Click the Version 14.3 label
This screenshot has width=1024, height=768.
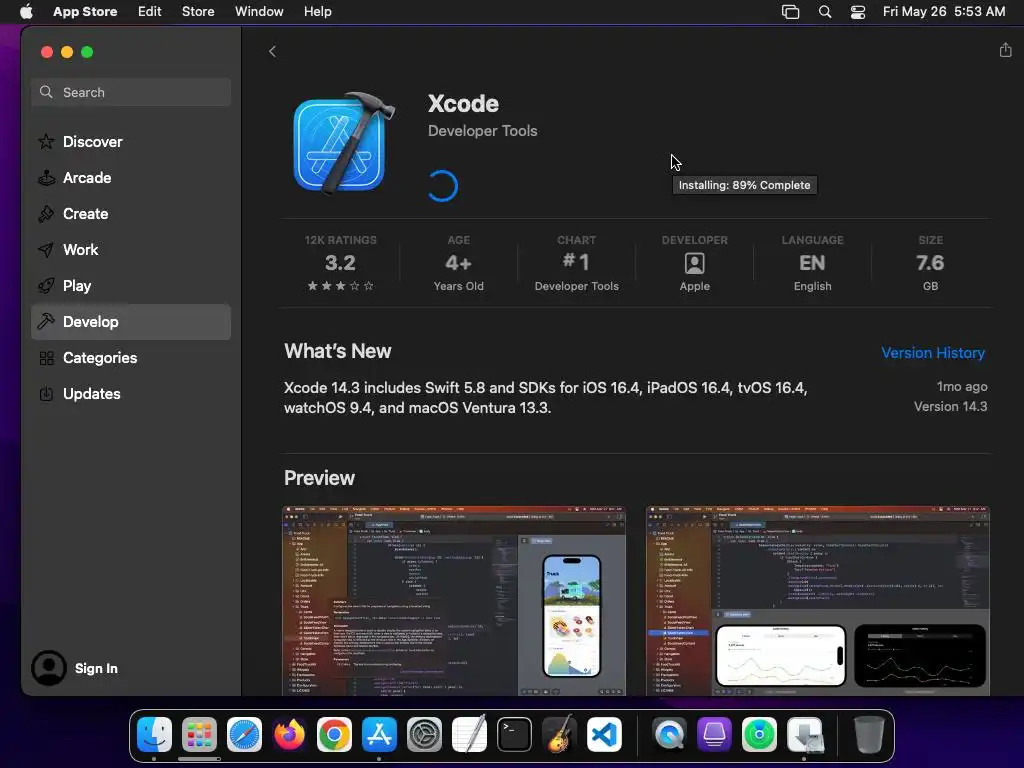950,406
